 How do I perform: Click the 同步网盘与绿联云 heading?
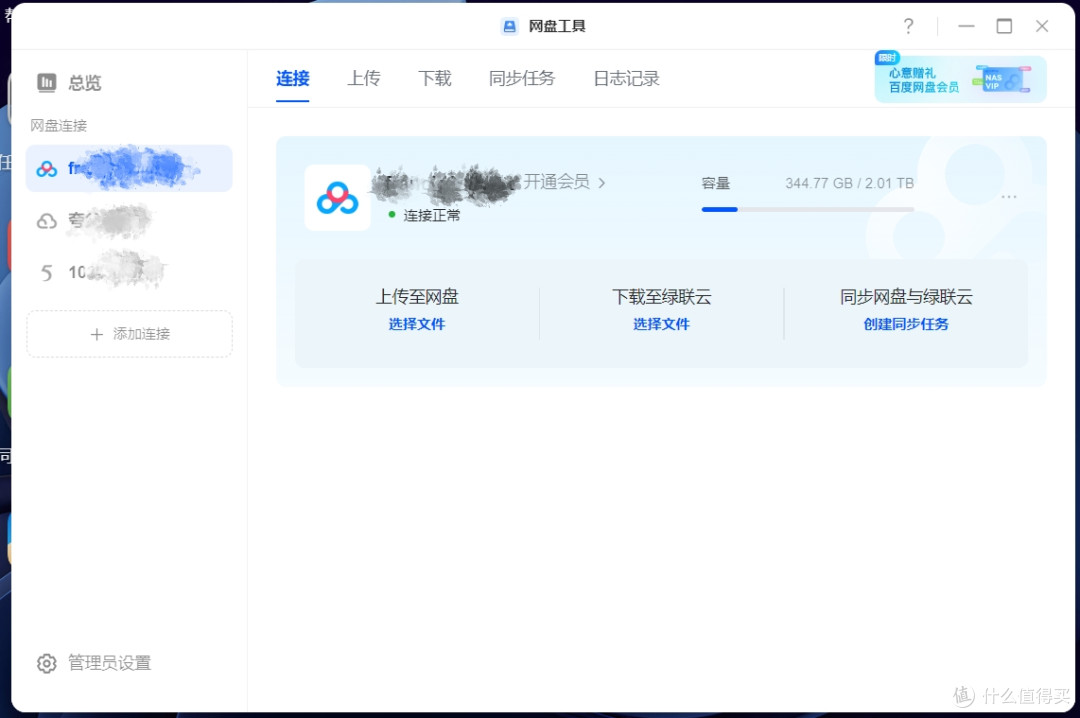coord(906,297)
